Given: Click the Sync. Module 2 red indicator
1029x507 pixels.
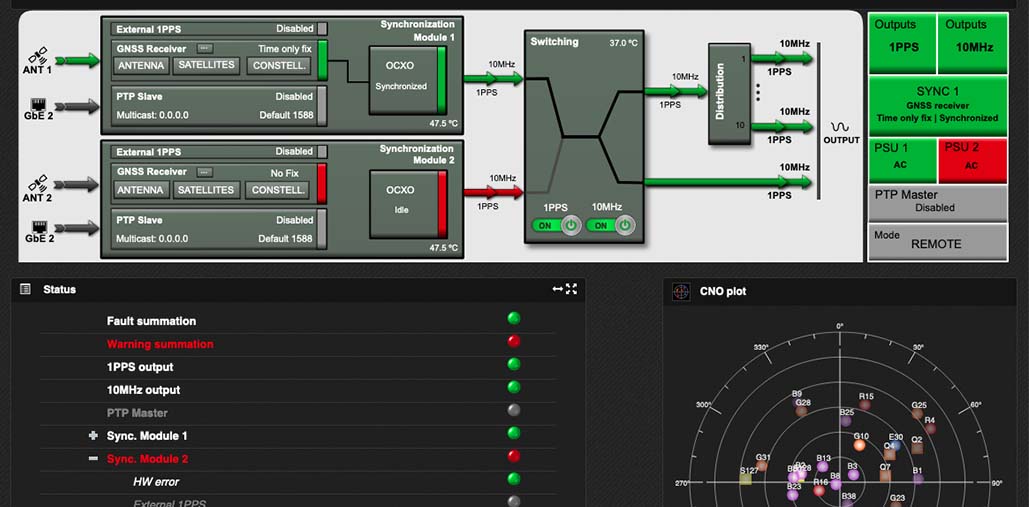Looking at the screenshot, I should pos(514,456).
